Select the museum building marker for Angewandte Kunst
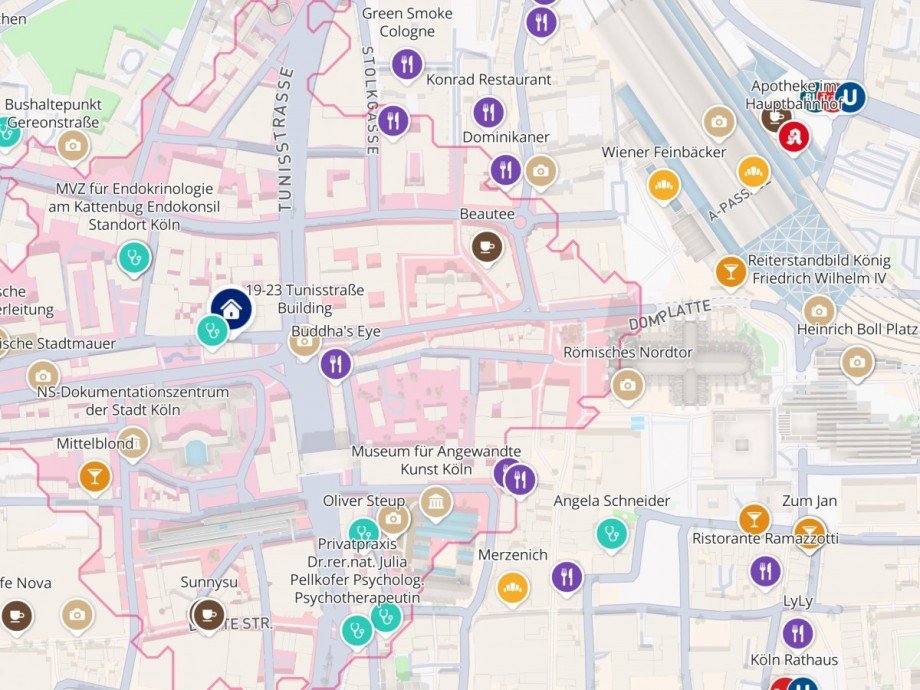 point(436,502)
